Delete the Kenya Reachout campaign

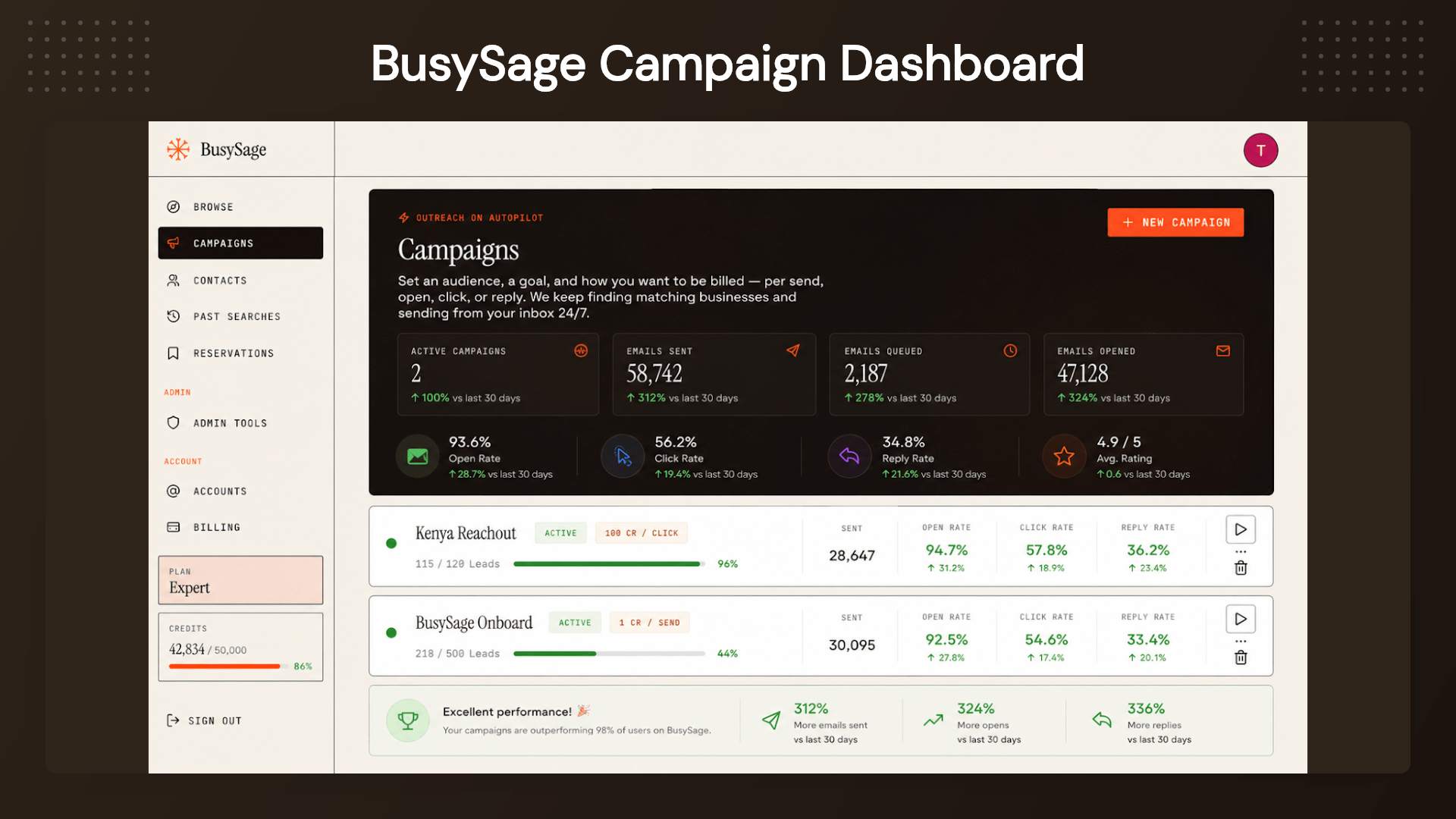point(1241,568)
